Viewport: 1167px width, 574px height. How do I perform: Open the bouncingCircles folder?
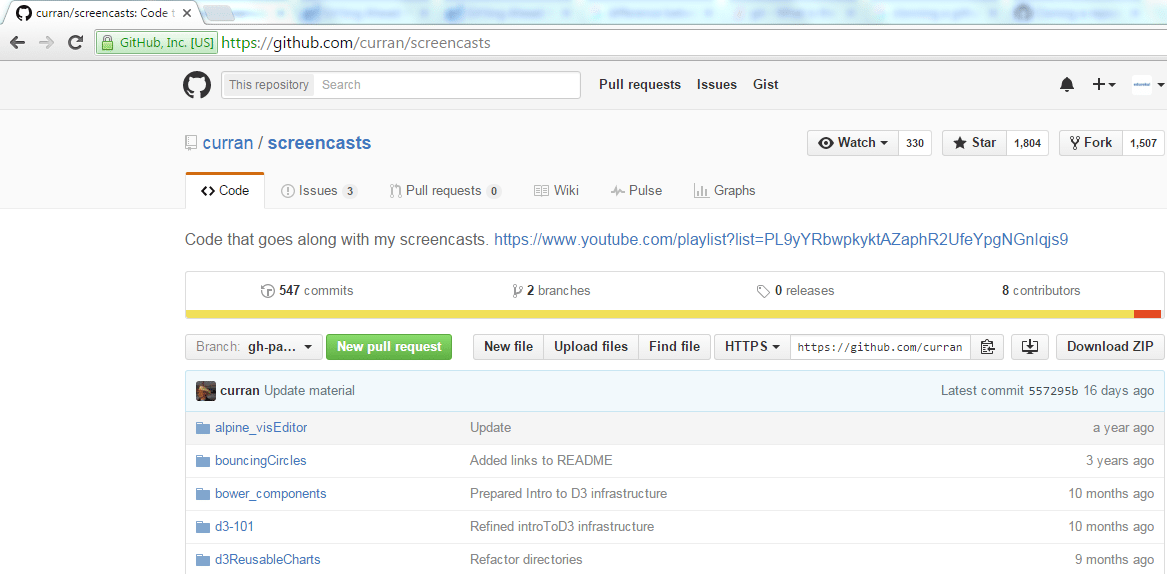260,461
